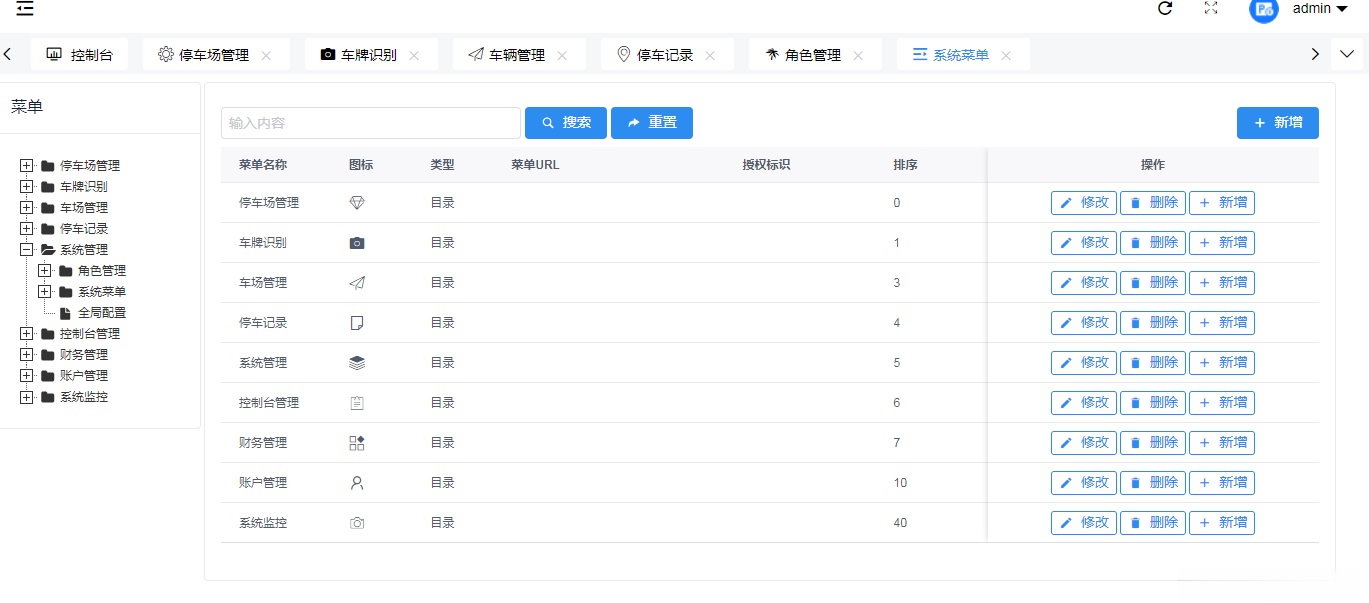Expand 角色管理 tree node
The height and width of the screenshot is (603, 1369).
(45, 271)
